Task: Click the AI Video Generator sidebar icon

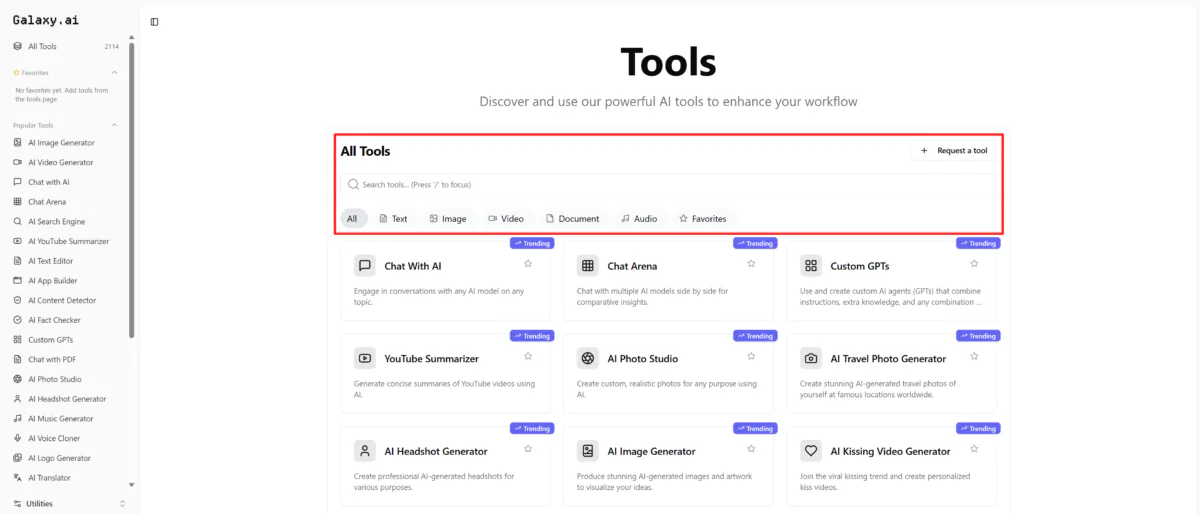Action: coord(18,162)
